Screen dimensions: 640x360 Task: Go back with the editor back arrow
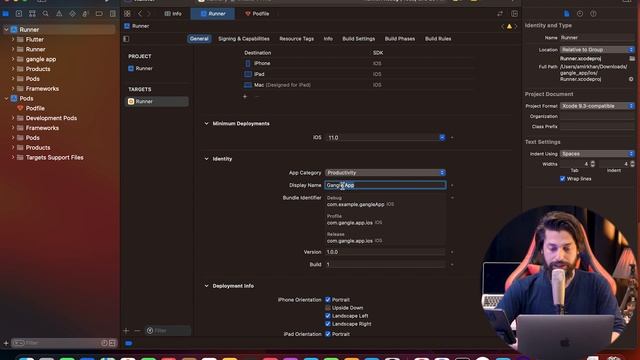140,13
